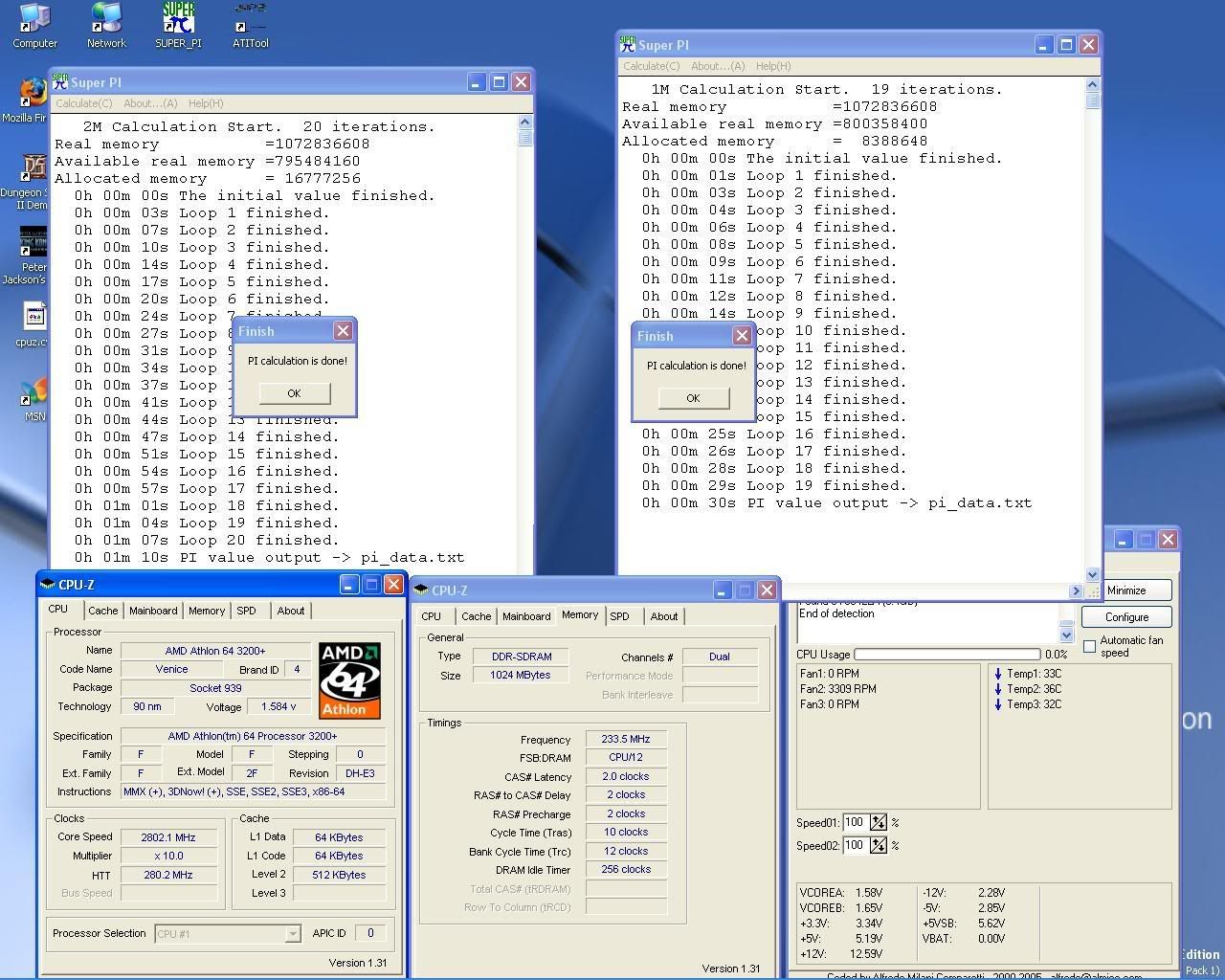Screen dimensions: 1225x980
Task: Click the Fan2: 3309 RPM reading
Action: tap(838, 689)
